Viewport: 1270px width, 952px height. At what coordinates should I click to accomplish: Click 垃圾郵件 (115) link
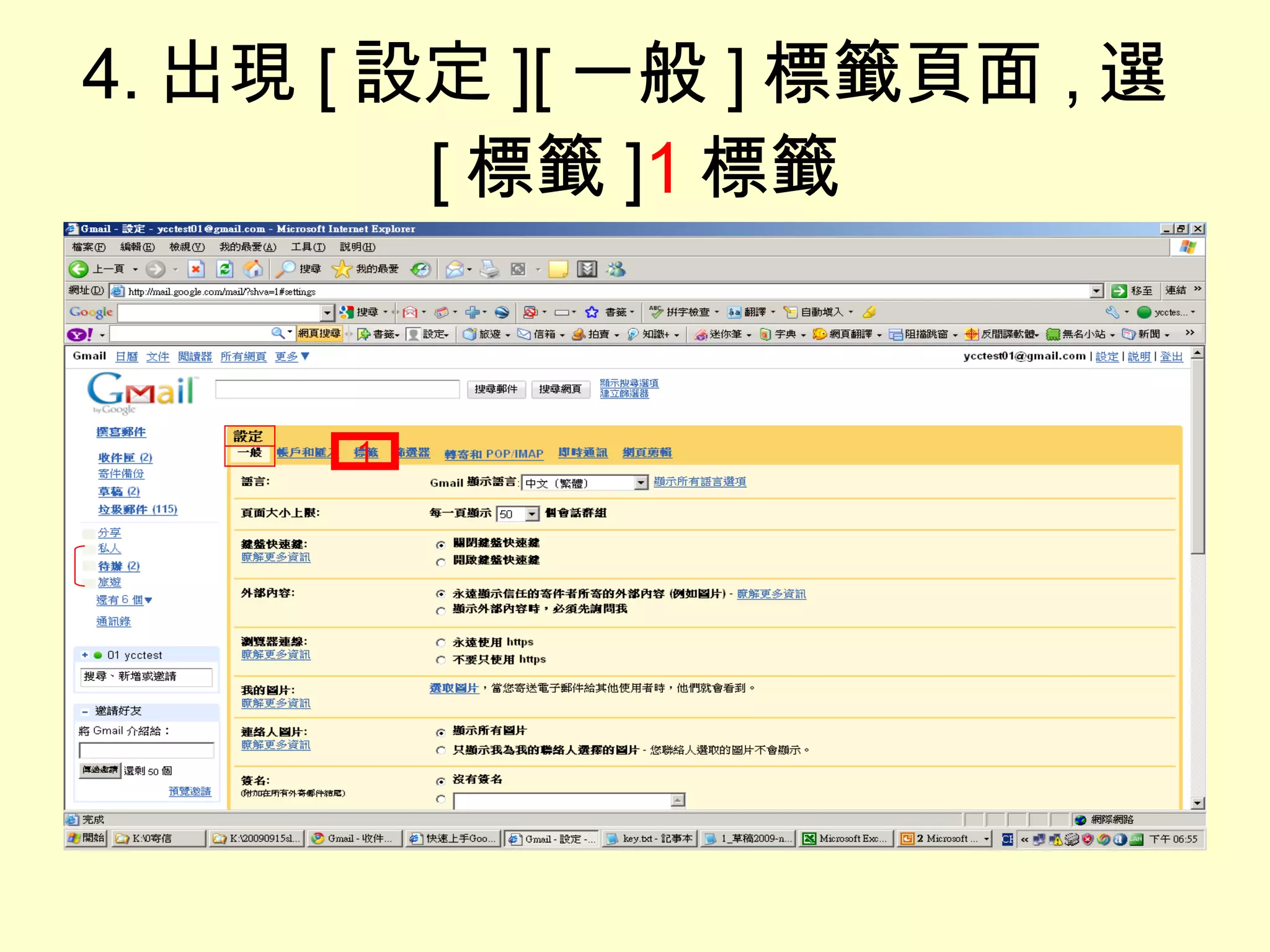pyautogui.click(x=138, y=509)
